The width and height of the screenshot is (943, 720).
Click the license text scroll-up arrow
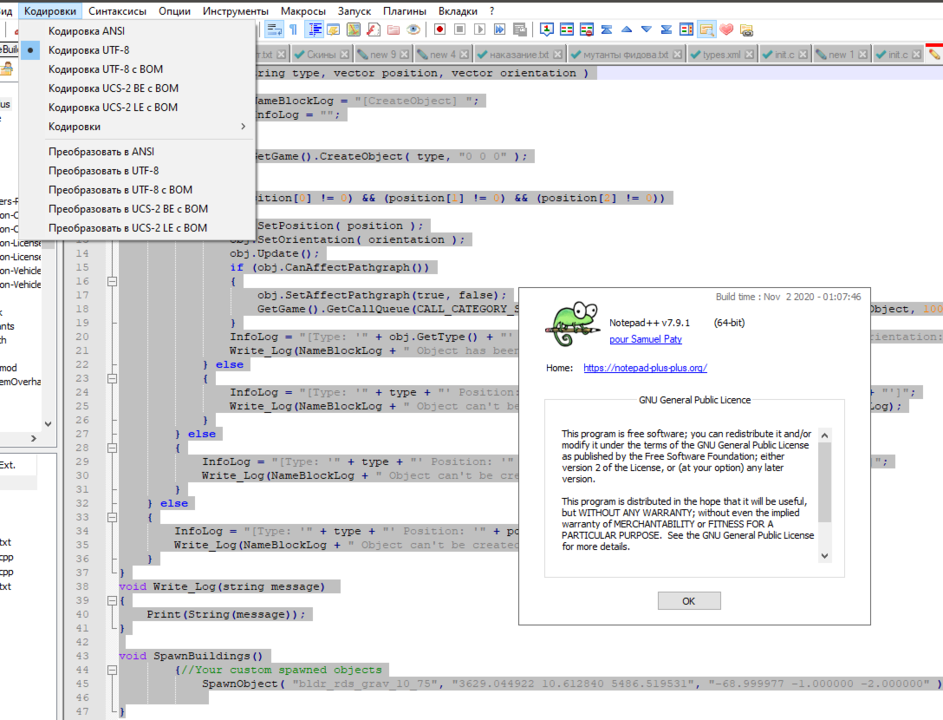coord(825,435)
